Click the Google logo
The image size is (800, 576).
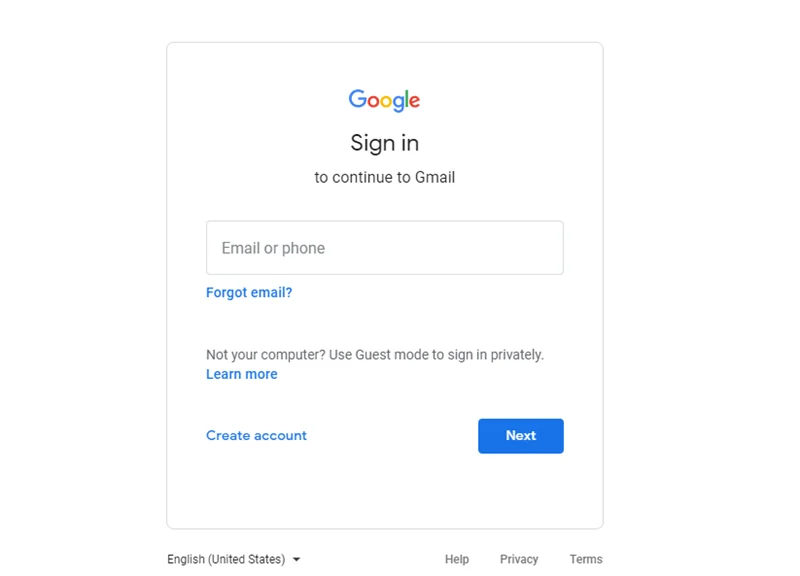(384, 100)
